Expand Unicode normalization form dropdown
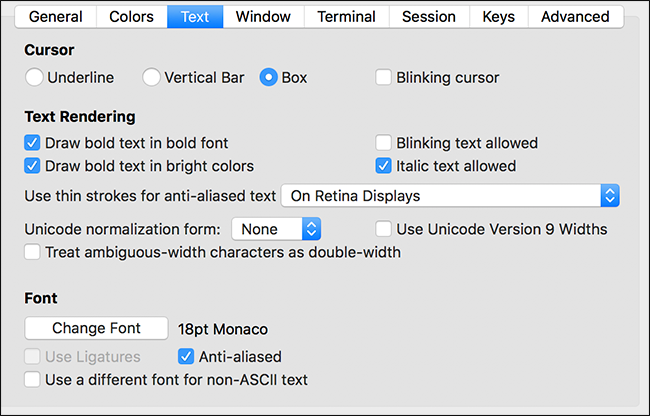 tap(276, 229)
